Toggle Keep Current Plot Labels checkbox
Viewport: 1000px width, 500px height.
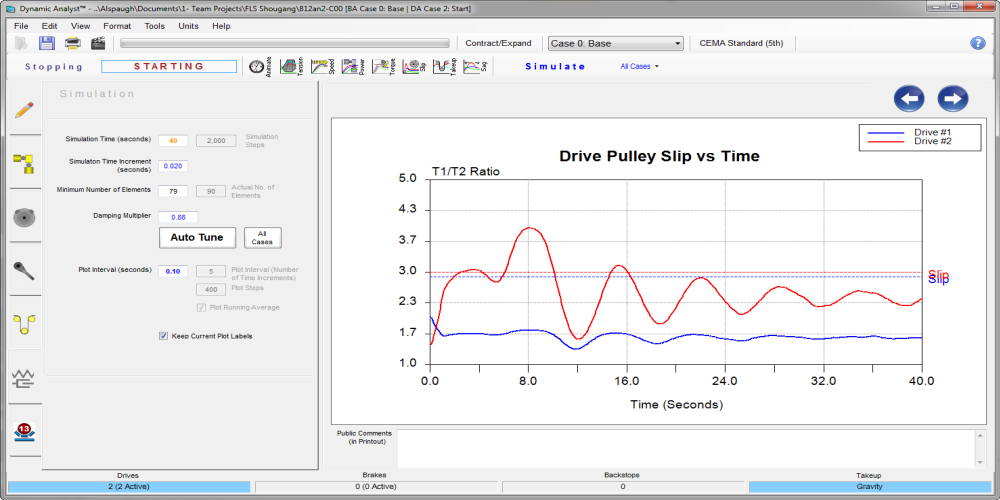[x=163, y=335]
